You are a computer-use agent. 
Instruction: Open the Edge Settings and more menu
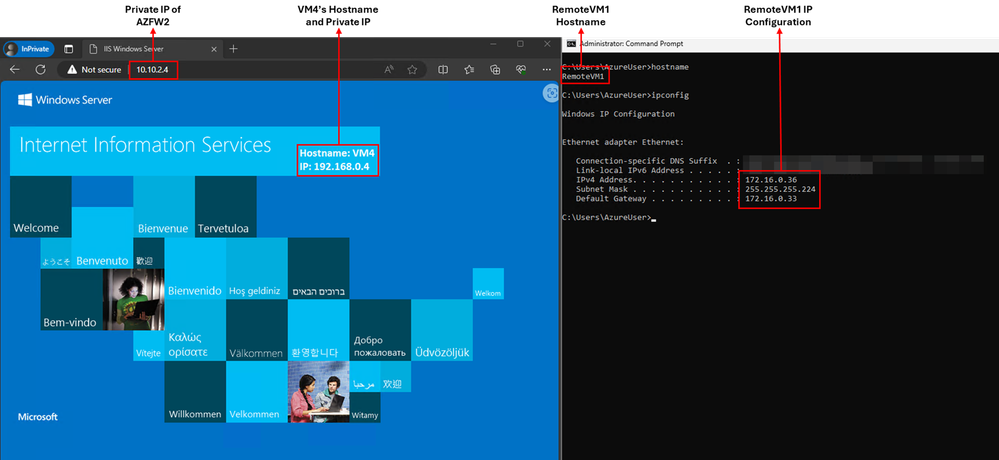tap(546, 69)
